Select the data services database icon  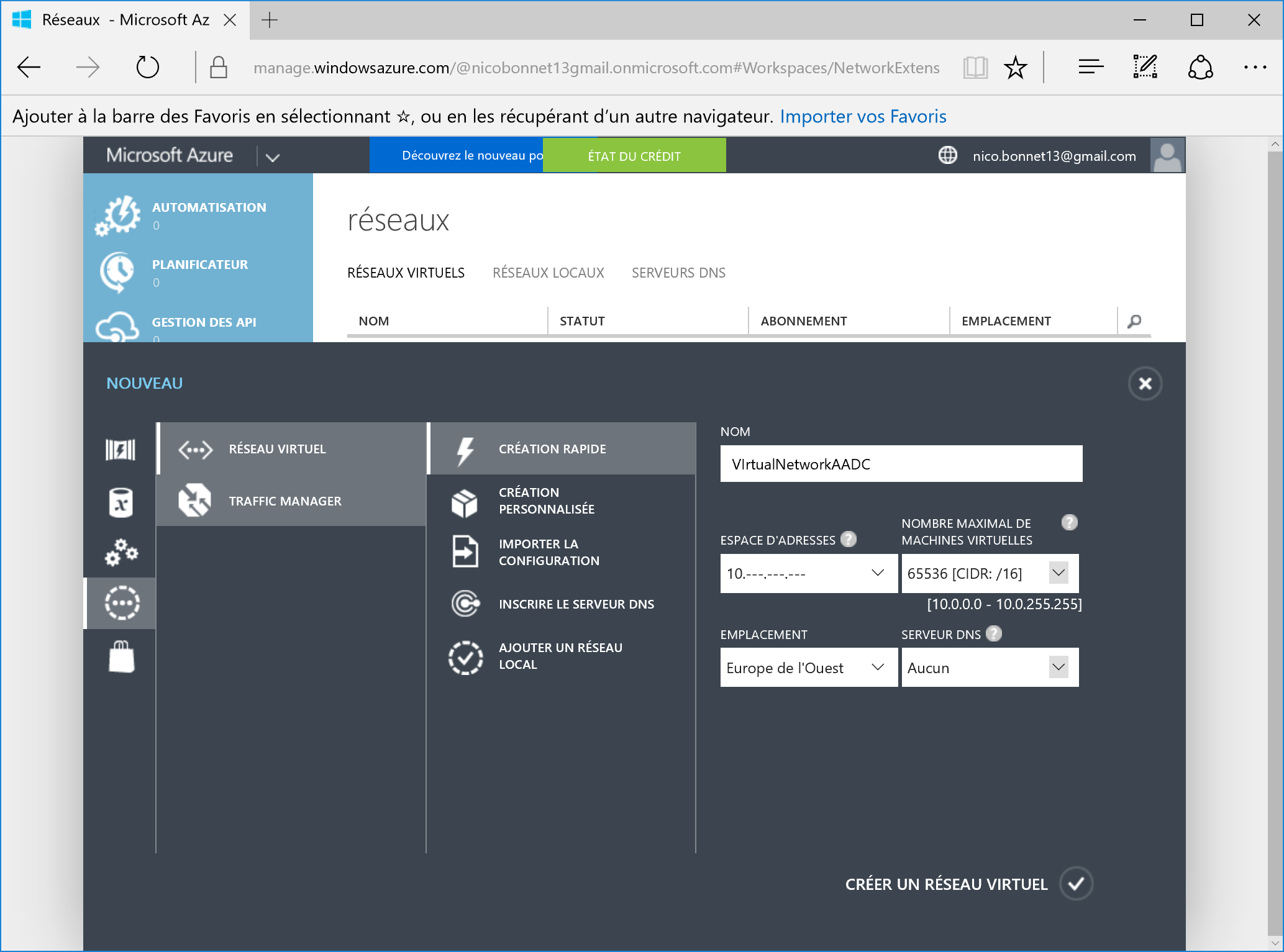click(122, 502)
